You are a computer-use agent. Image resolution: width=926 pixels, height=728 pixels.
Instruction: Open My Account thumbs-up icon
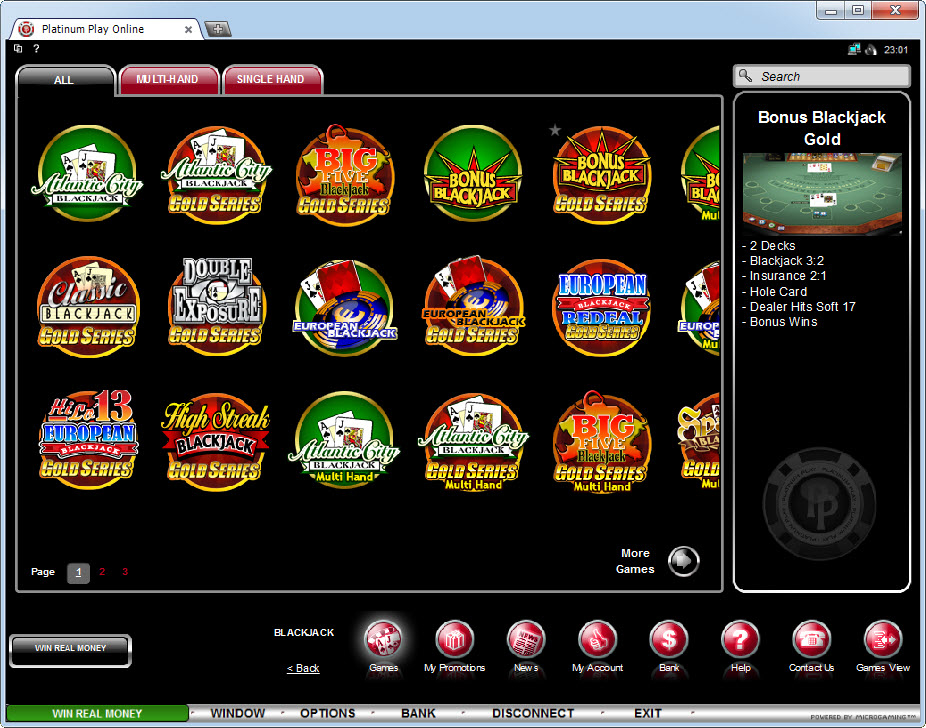(597, 640)
